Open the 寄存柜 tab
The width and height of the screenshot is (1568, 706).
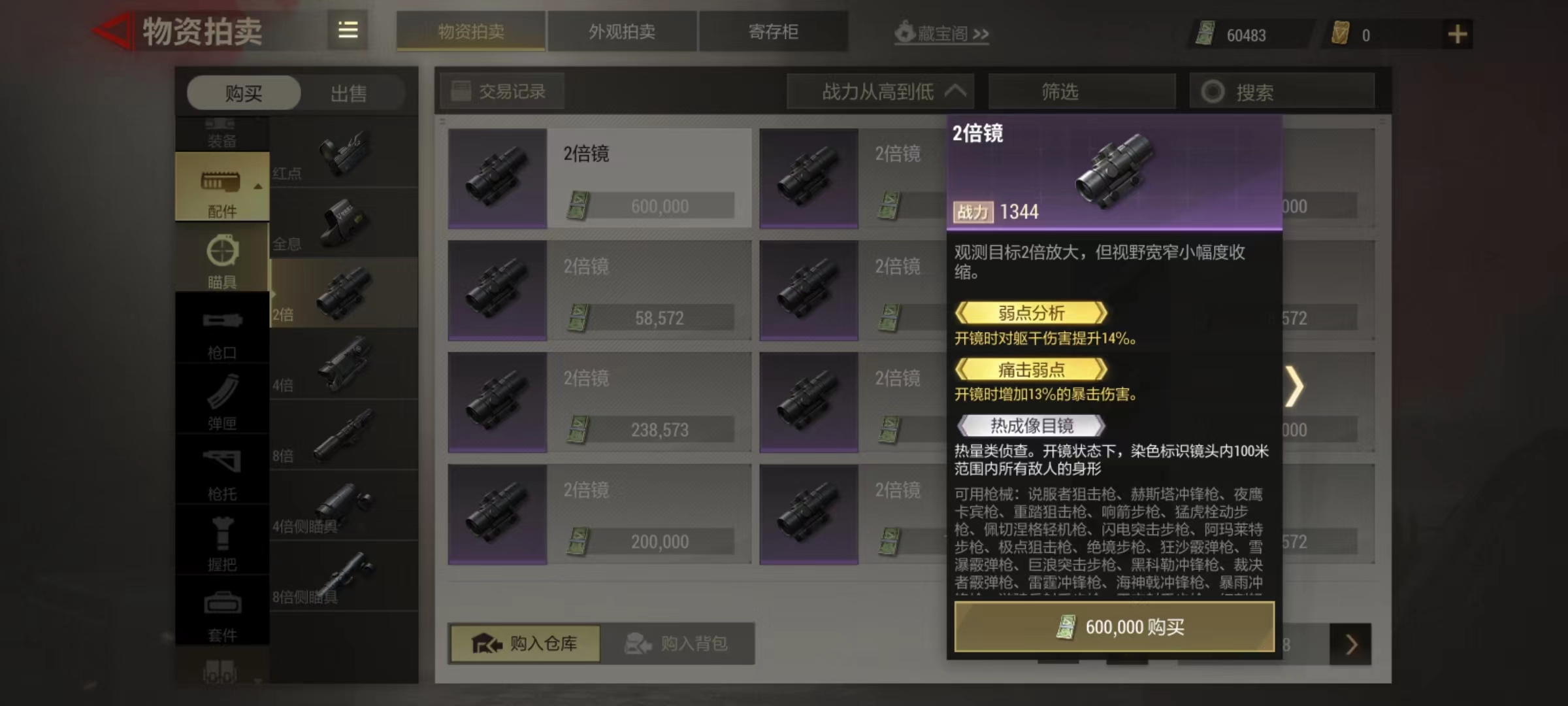tap(774, 31)
